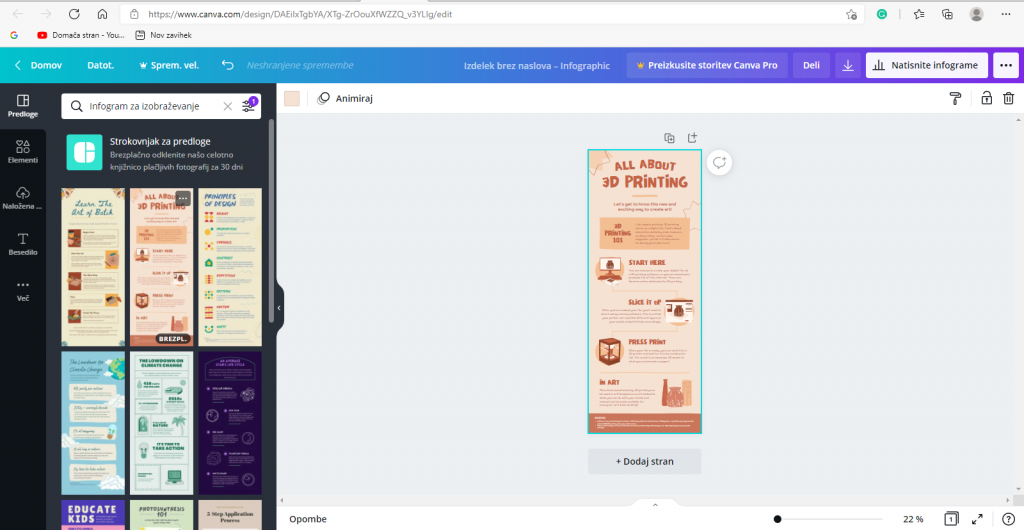The height and width of the screenshot is (530, 1024).
Task: Open the Besedilo text tab
Action: (23, 243)
